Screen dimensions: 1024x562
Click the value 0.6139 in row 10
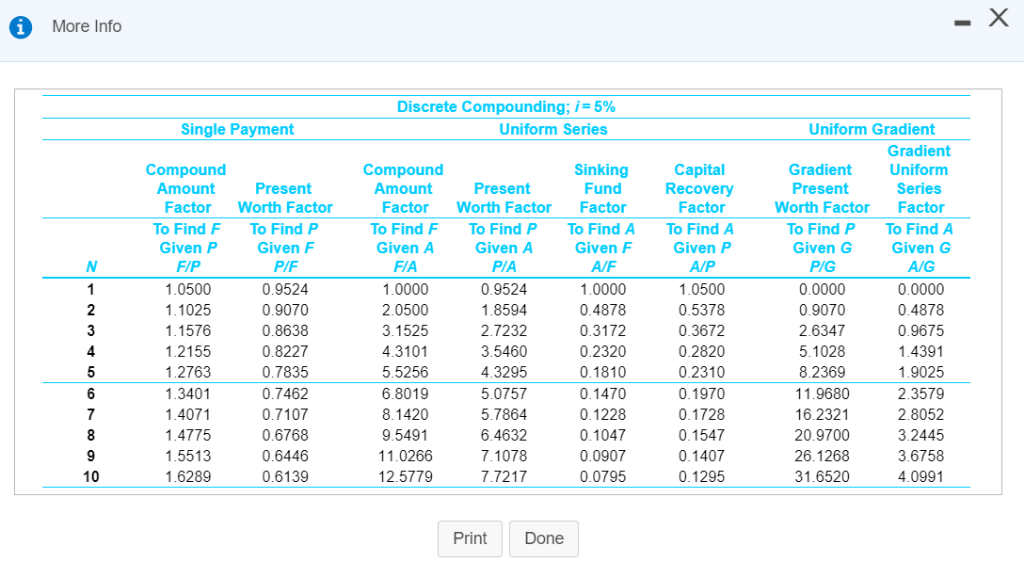[285, 476]
